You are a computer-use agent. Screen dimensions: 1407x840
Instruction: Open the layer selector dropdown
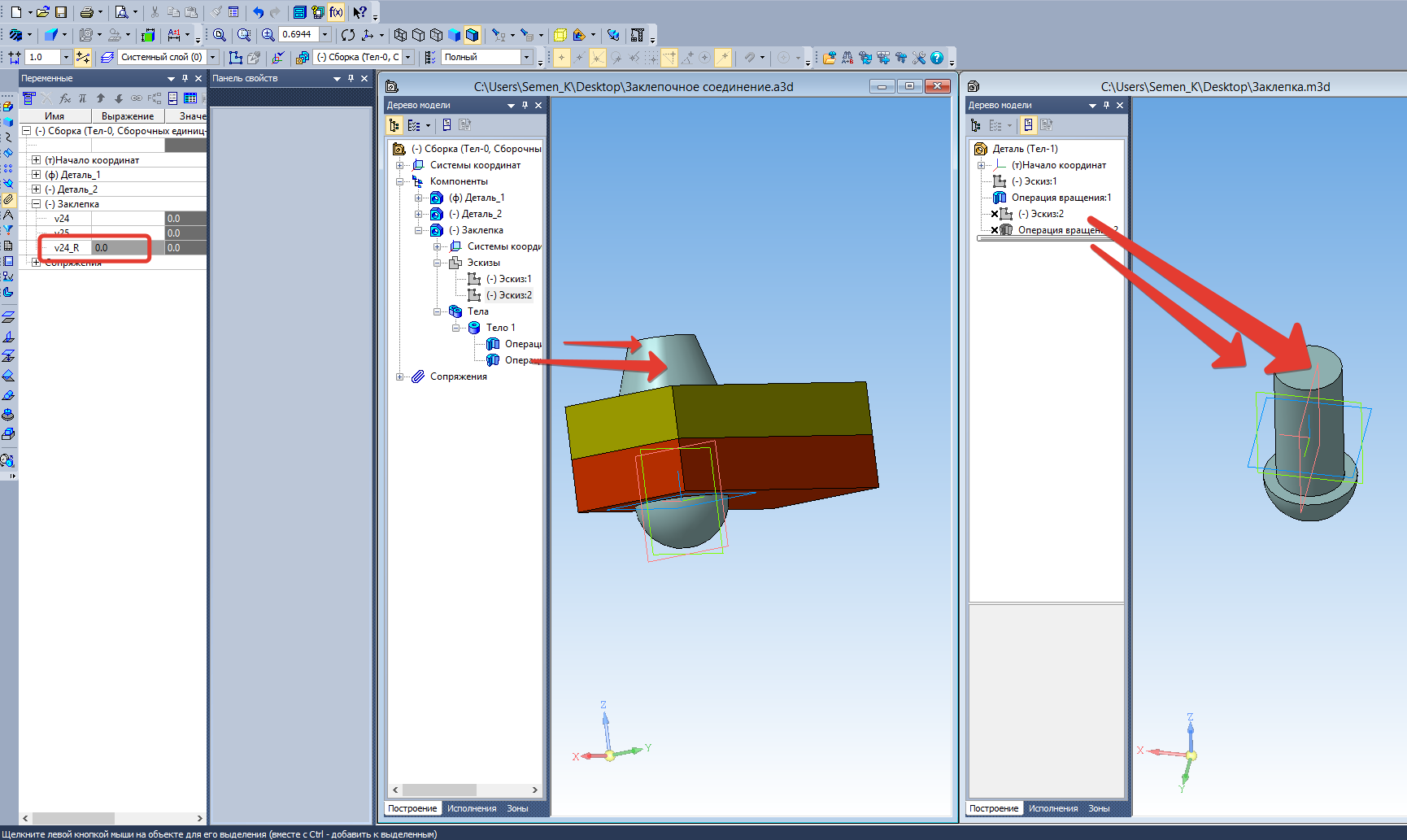[x=213, y=57]
